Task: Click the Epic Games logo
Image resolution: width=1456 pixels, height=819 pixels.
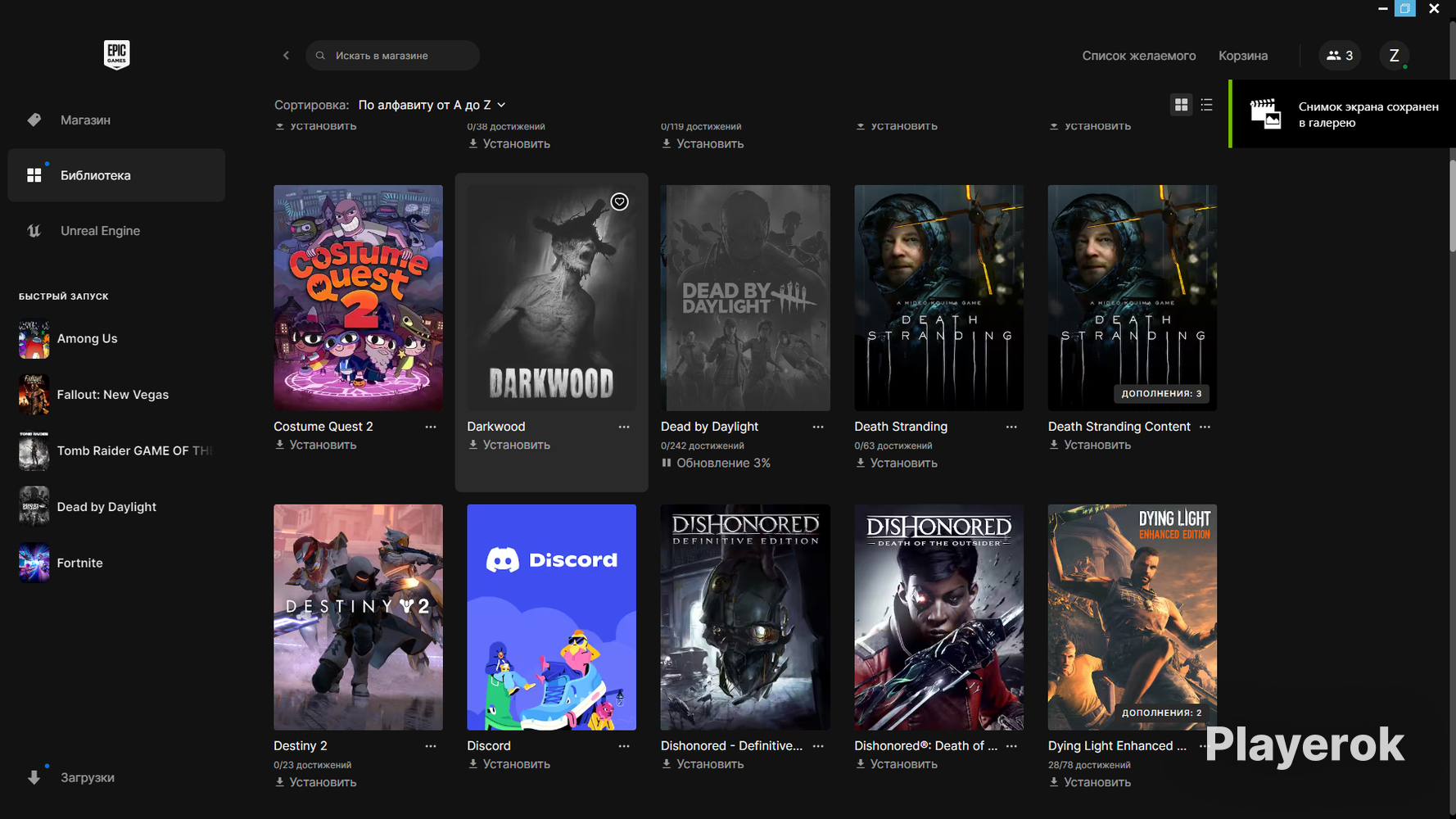Action: (116, 55)
